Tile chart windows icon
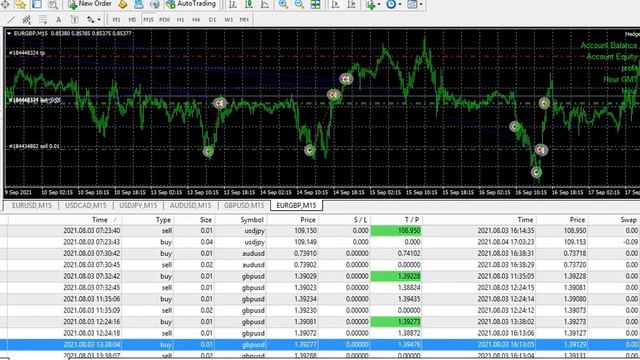This screenshot has height=360, width=640. tap(316, 4)
